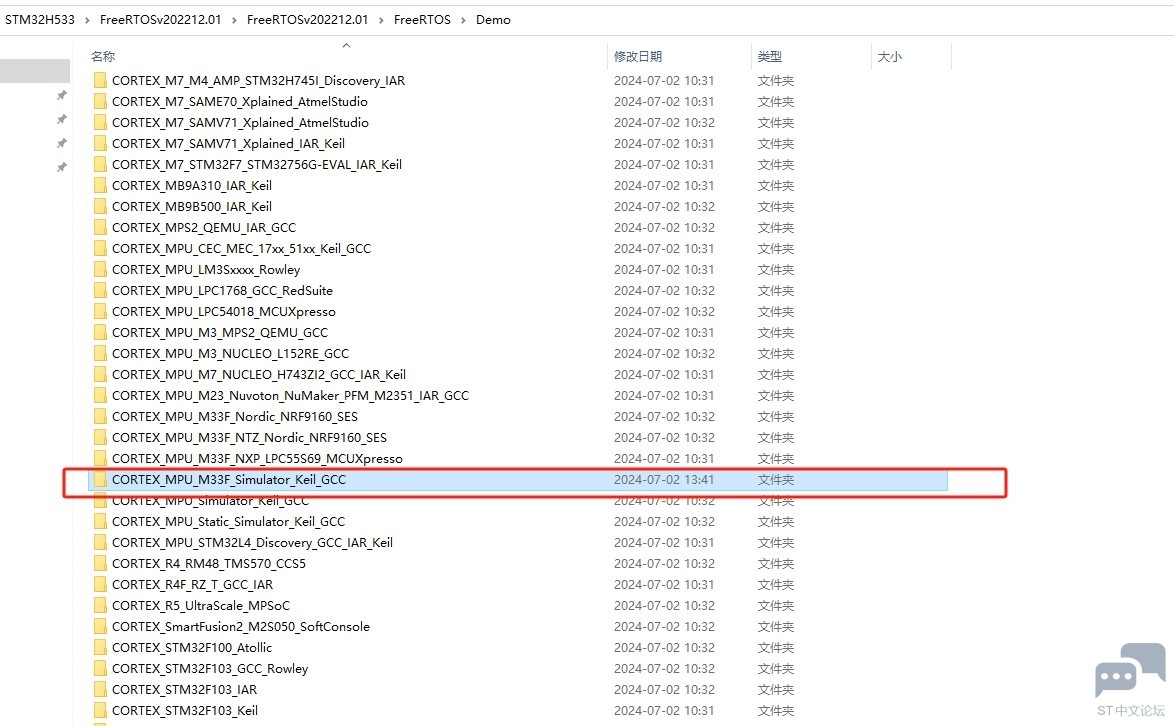The image size is (1174, 726).
Task: Select folder icon of CORTEX_MPS2_QEMU_IAR_GCC
Action: point(100,228)
